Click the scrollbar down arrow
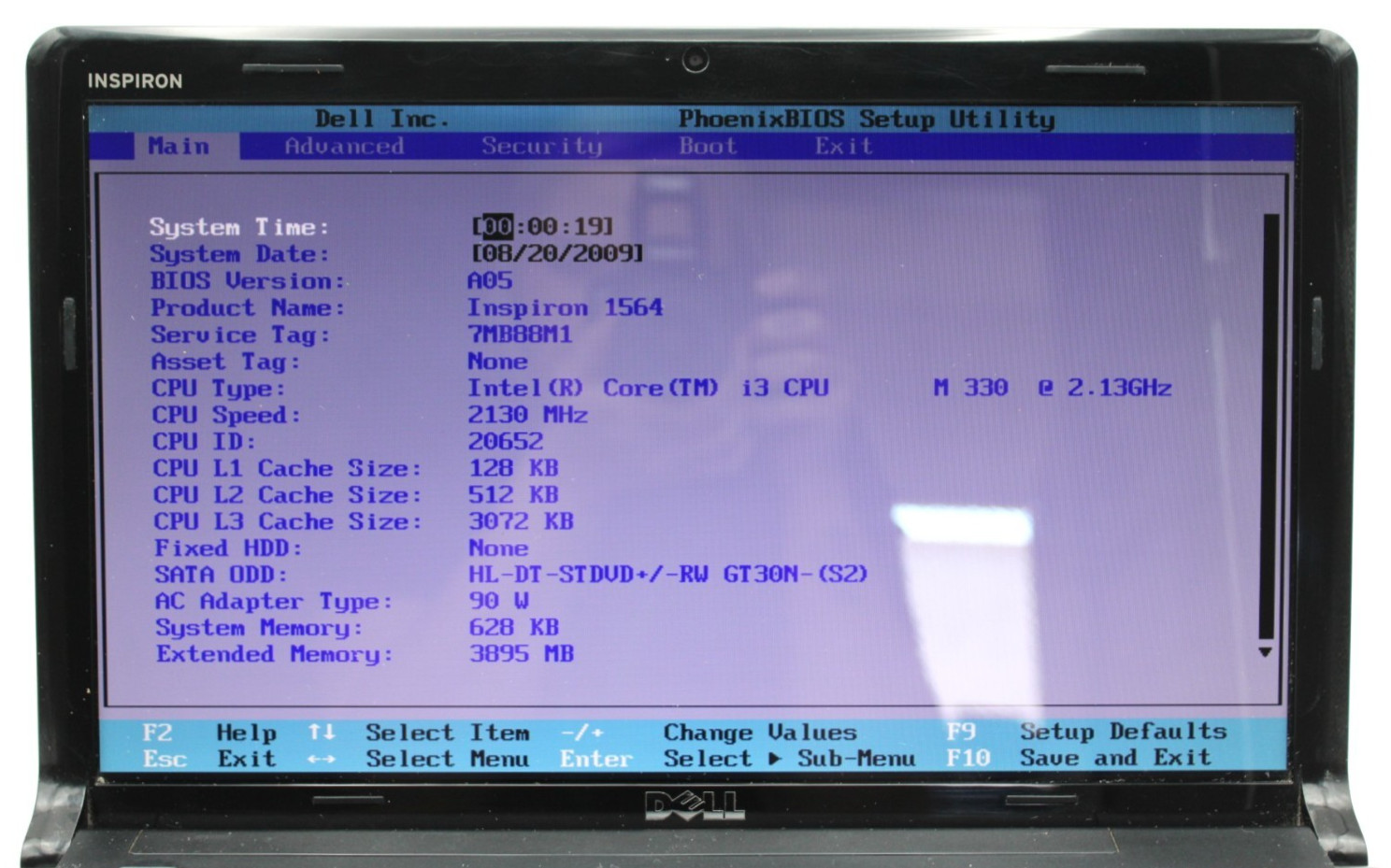Viewport: 1391px width, 868px height. pos(1266,651)
